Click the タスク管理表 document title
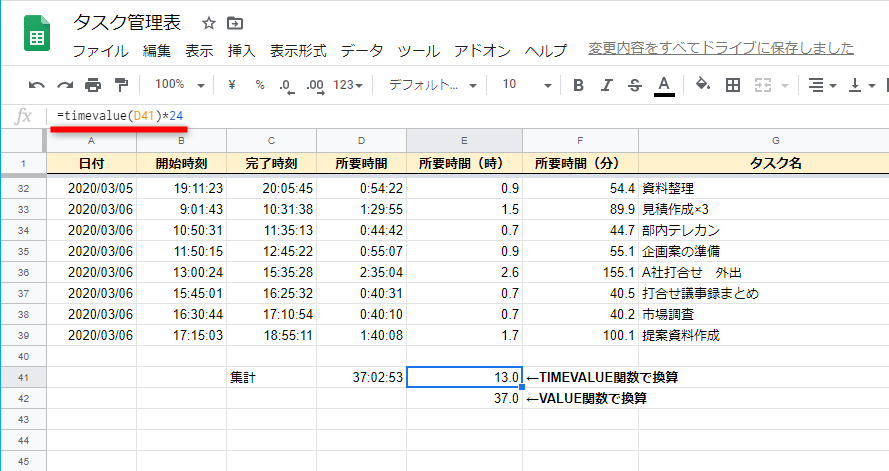 point(127,23)
